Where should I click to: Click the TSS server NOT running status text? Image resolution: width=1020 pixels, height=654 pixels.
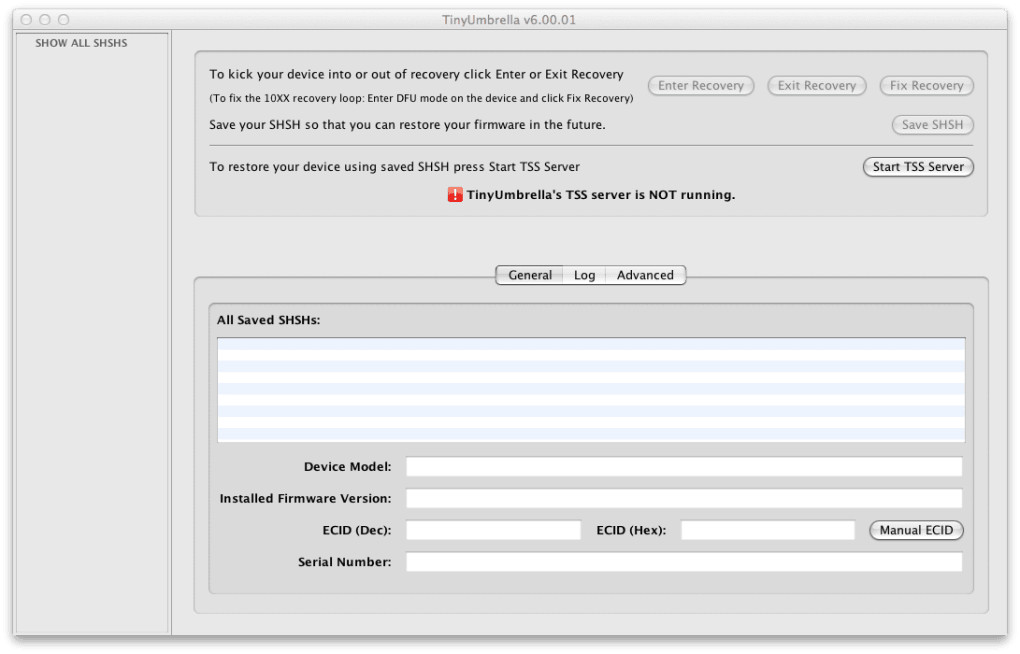pyautogui.click(x=600, y=195)
